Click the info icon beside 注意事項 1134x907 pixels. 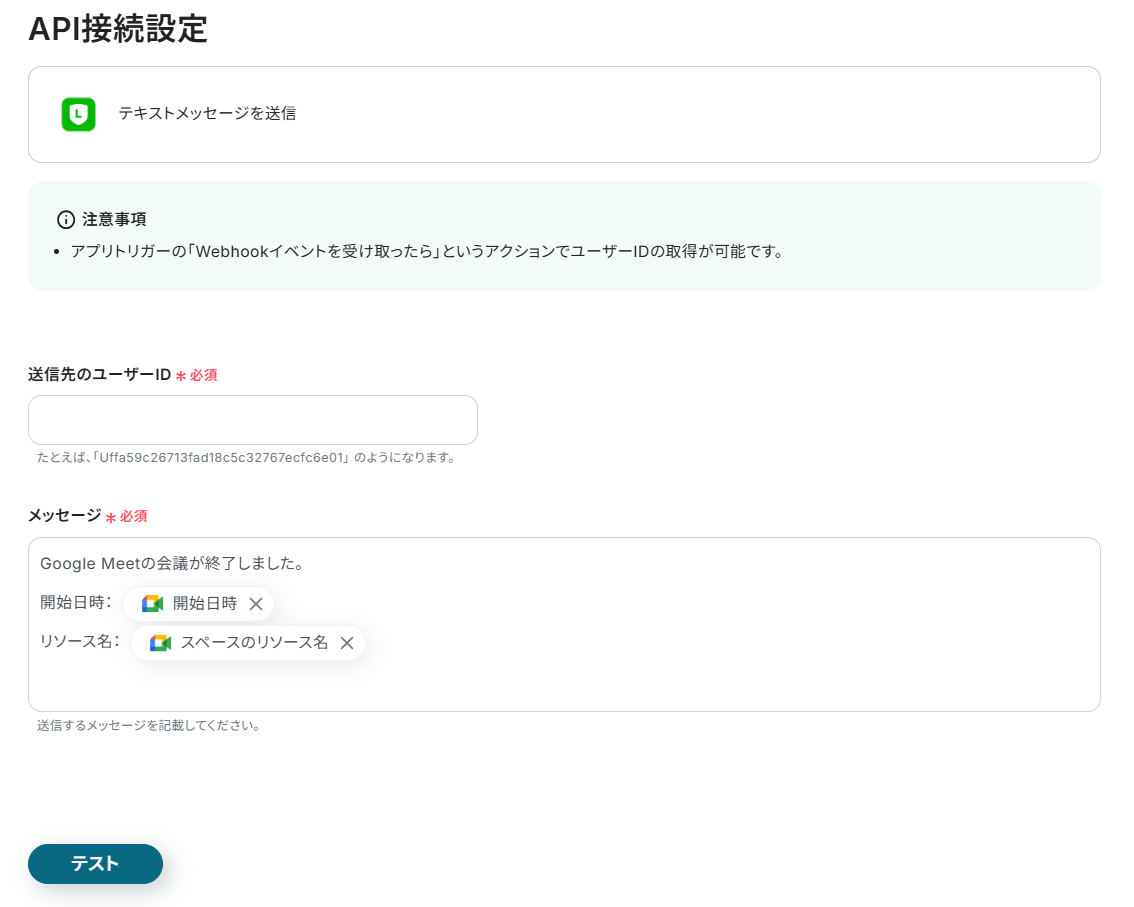point(66,219)
